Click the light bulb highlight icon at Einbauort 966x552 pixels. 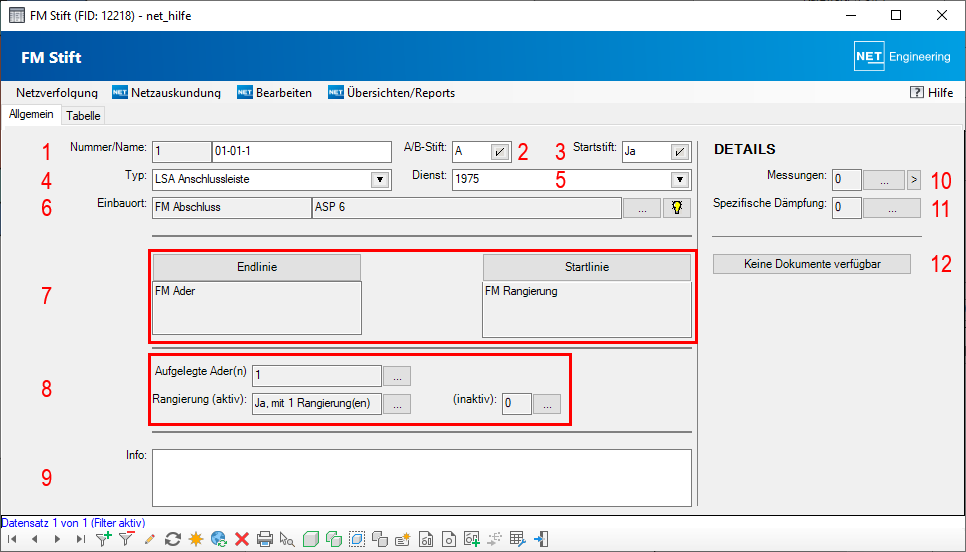[677, 208]
